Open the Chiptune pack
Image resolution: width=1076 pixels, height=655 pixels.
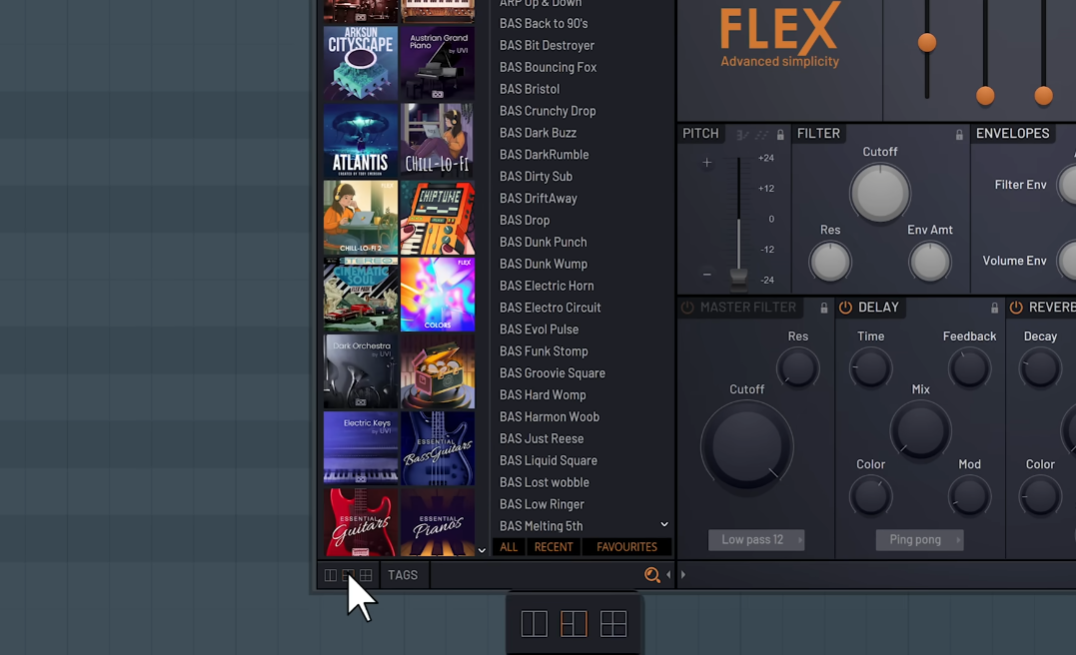tap(437, 217)
